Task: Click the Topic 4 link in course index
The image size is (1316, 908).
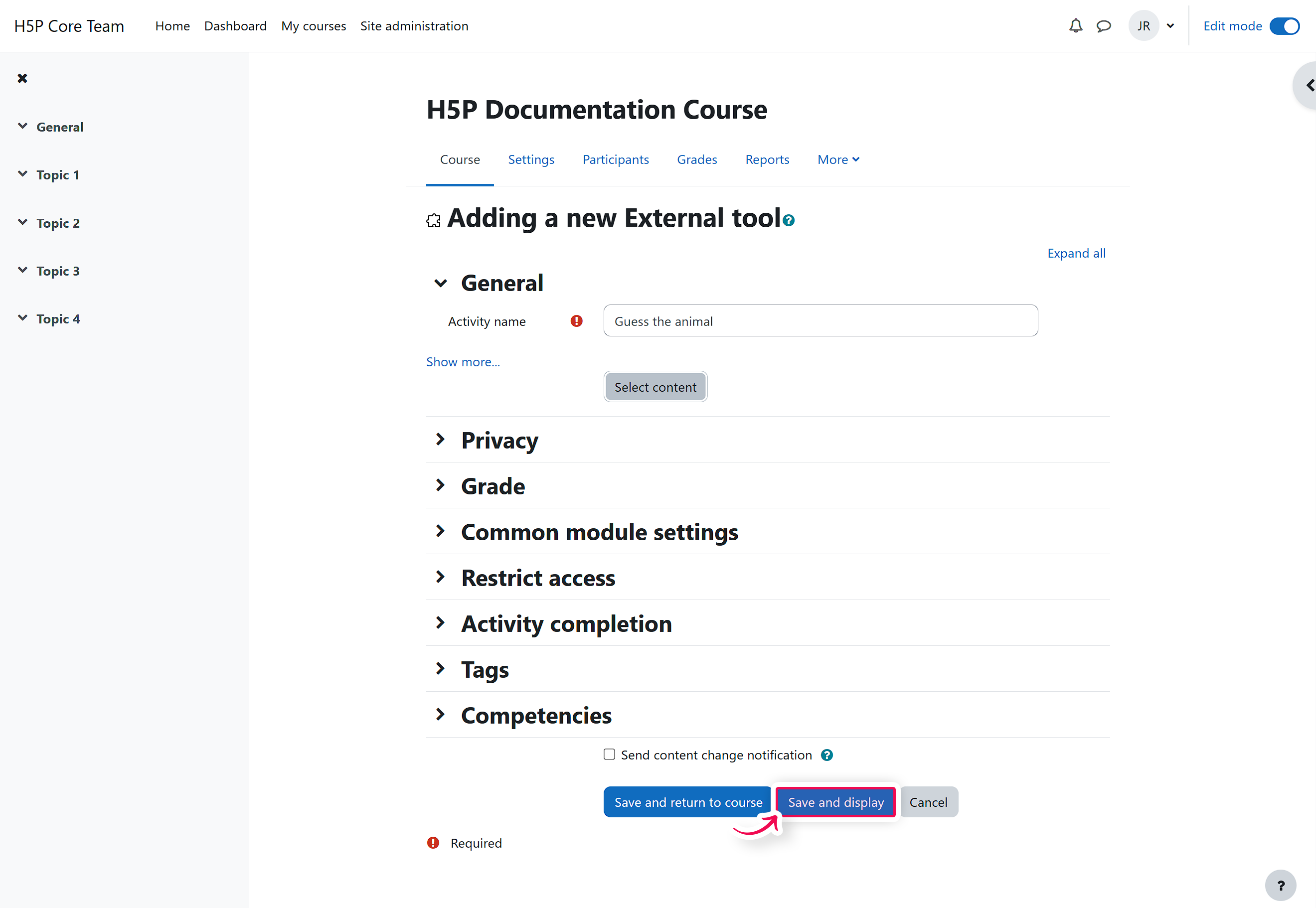Action: click(x=58, y=318)
